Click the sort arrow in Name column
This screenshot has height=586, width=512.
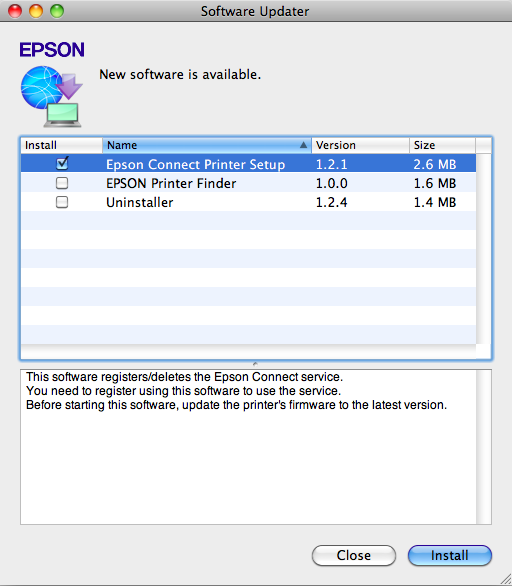(x=303, y=145)
